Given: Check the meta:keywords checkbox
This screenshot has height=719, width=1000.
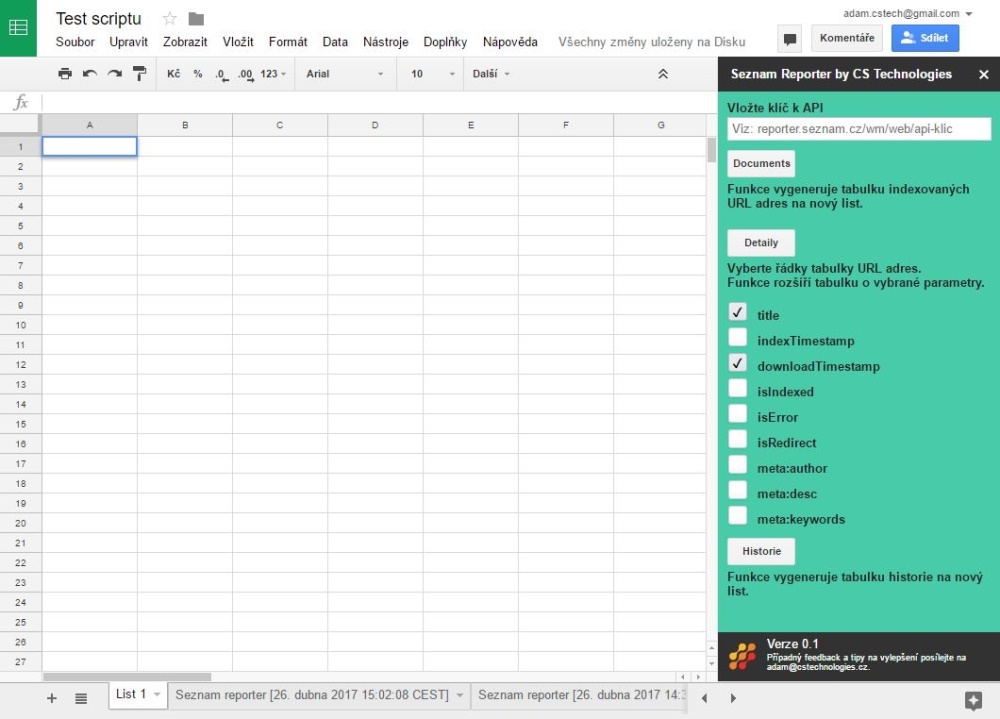Looking at the screenshot, I should pyautogui.click(x=737, y=515).
